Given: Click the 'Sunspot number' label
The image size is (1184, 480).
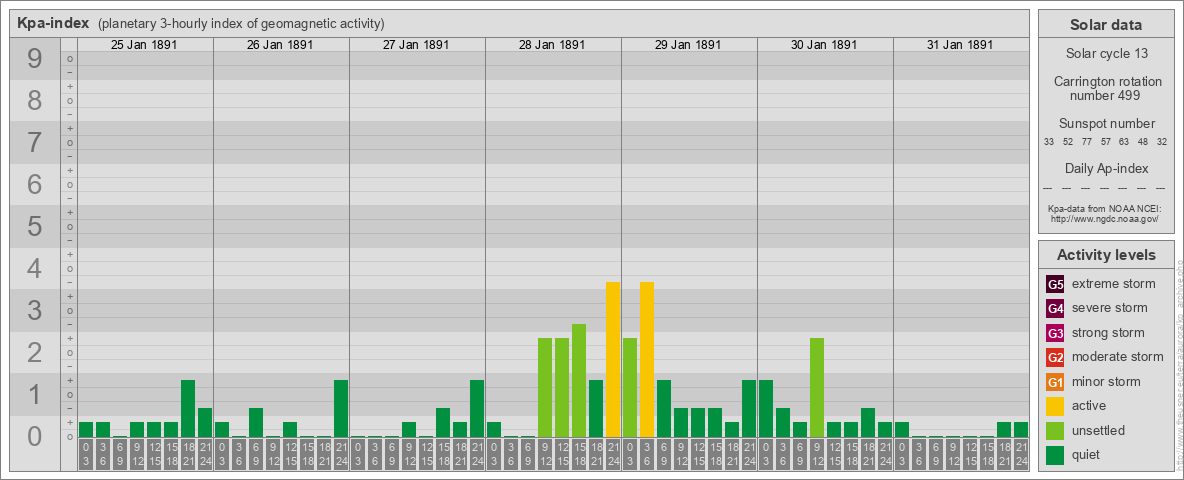Looking at the screenshot, I should 1106,124.
